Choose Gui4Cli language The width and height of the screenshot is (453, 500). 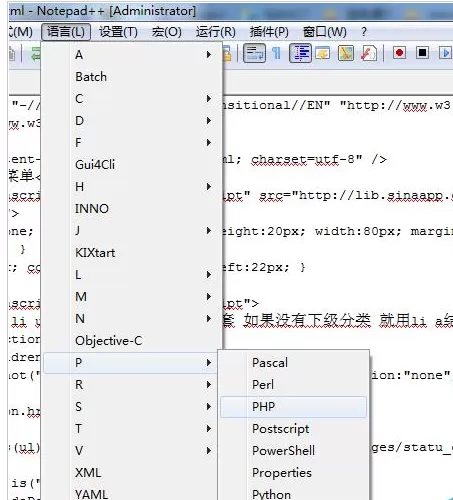133,164
